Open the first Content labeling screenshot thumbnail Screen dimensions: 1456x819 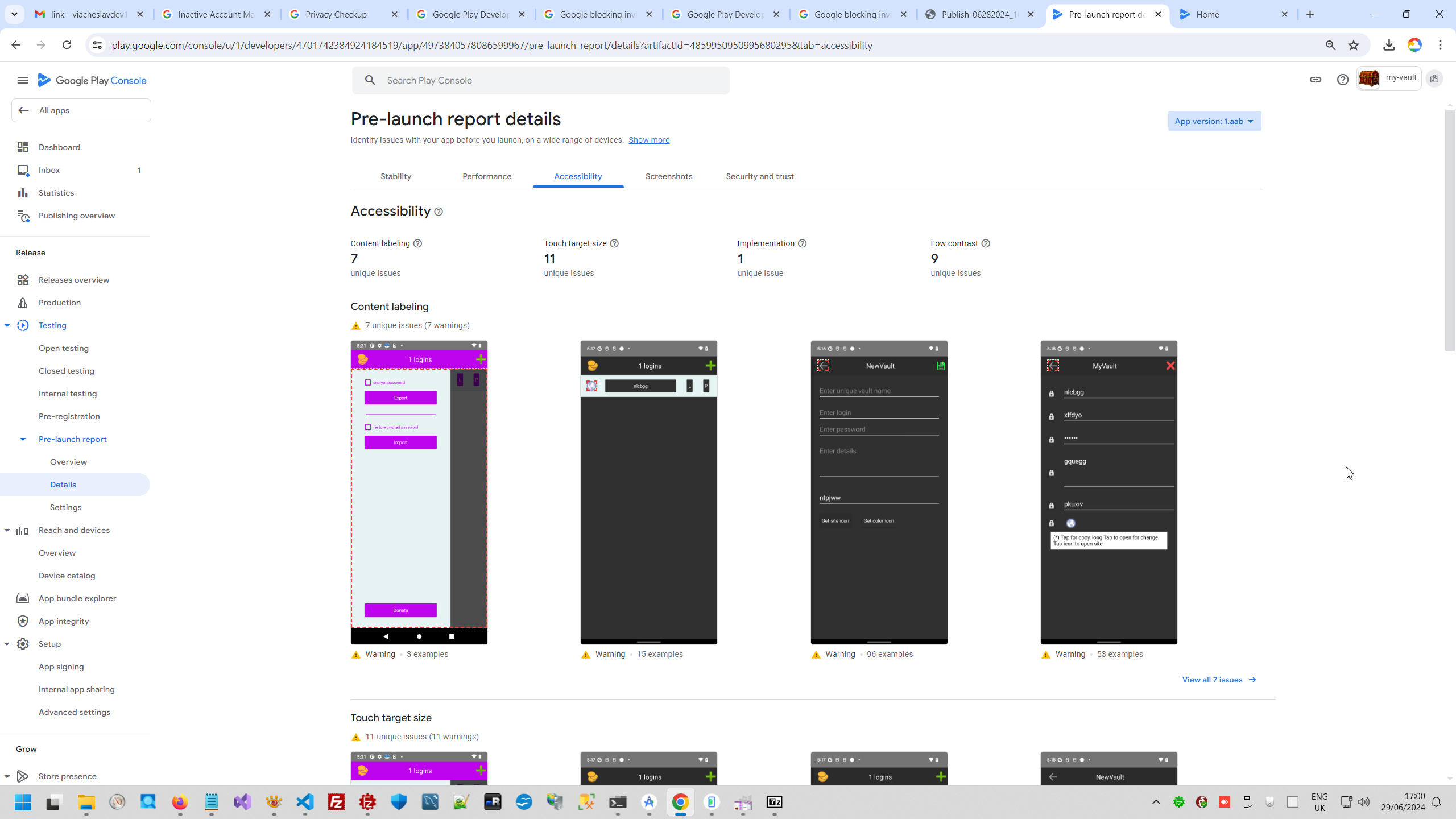point(419,492)
